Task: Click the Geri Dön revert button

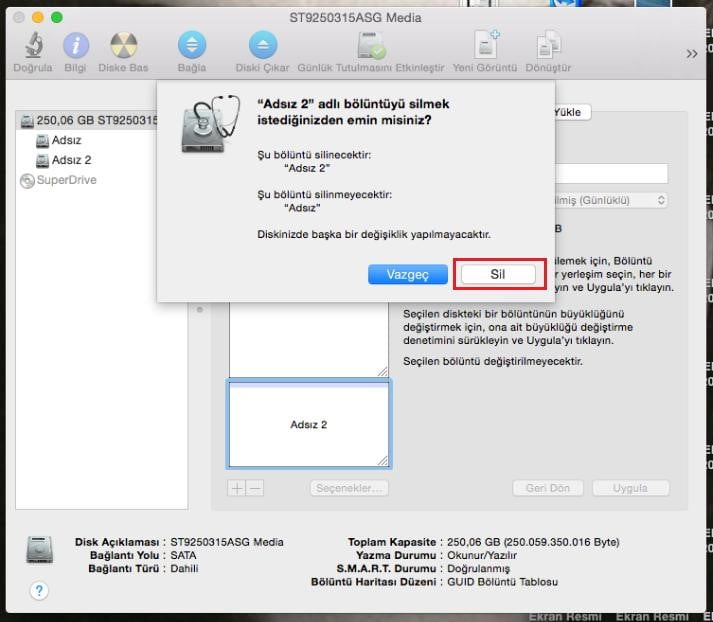Action: tap(548, 488)
